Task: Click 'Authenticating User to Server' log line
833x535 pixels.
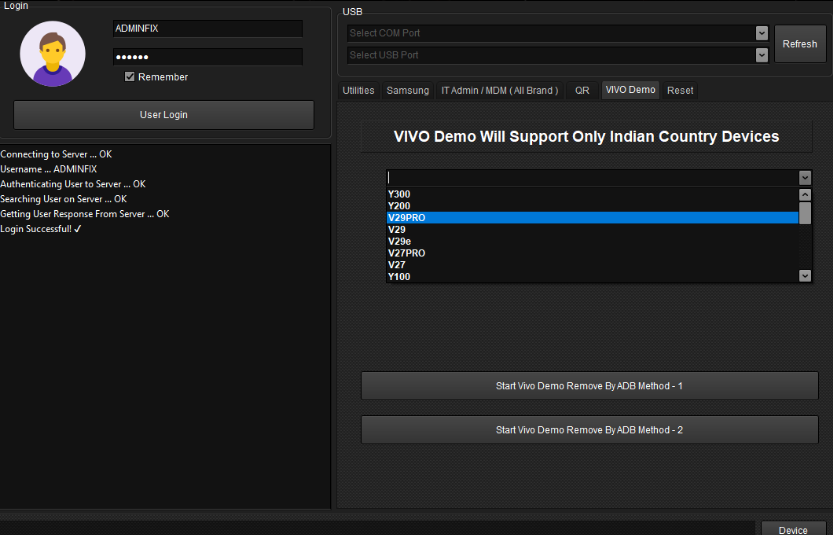Action: click(73, 184)
